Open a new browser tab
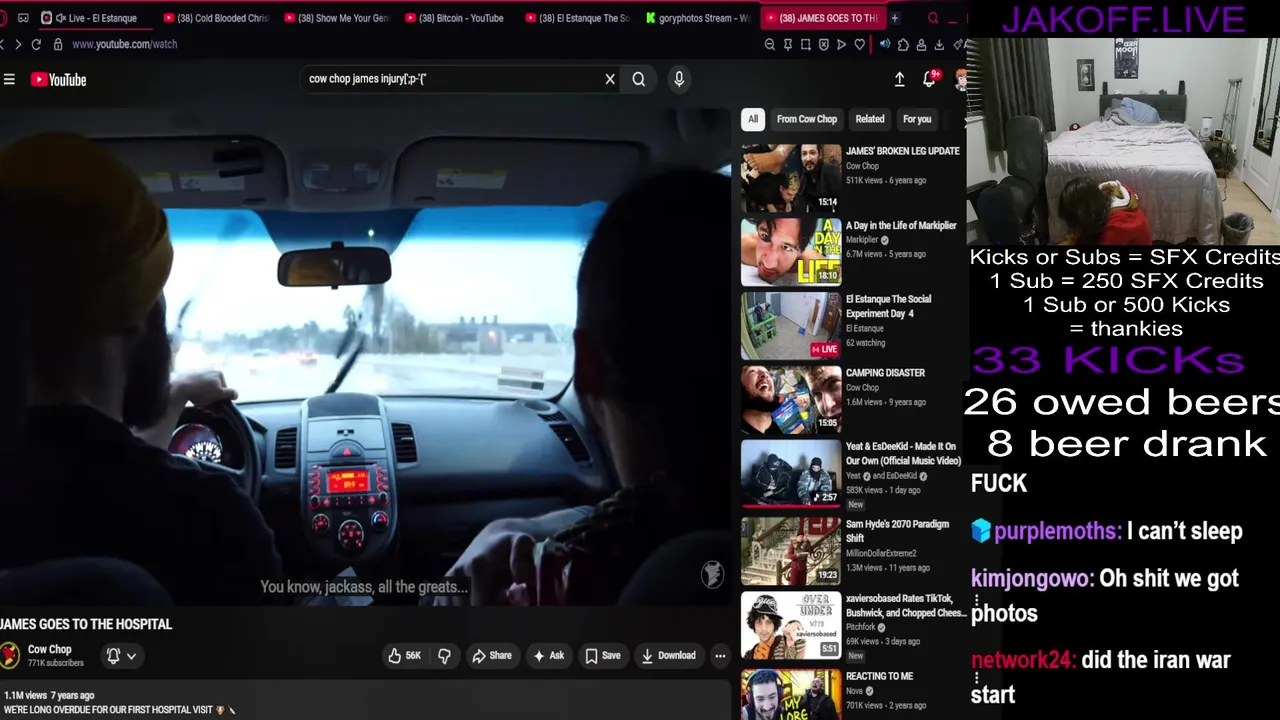 click(895, 18)
